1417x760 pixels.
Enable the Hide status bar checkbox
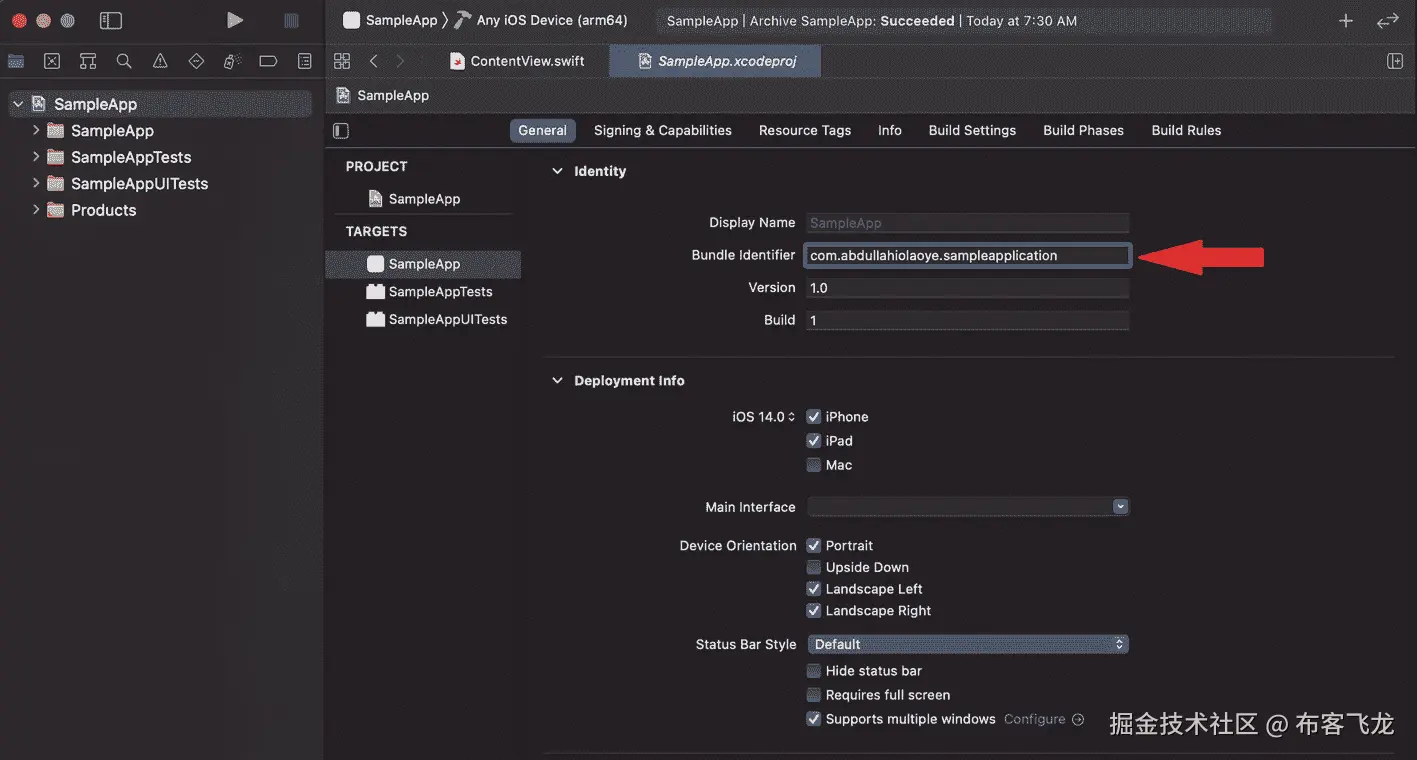(814, 671)
